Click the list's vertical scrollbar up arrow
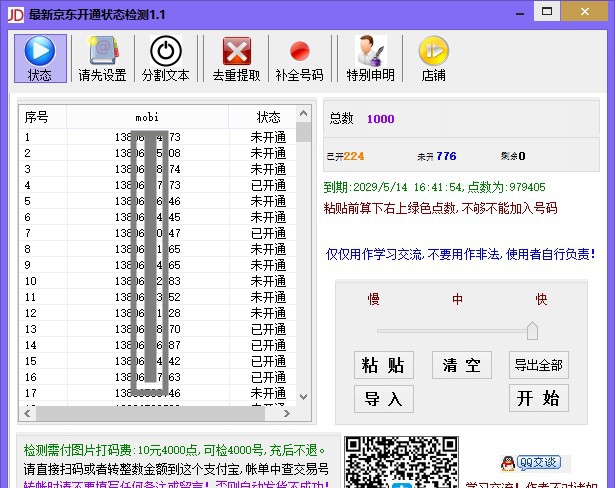 [303, 114]
